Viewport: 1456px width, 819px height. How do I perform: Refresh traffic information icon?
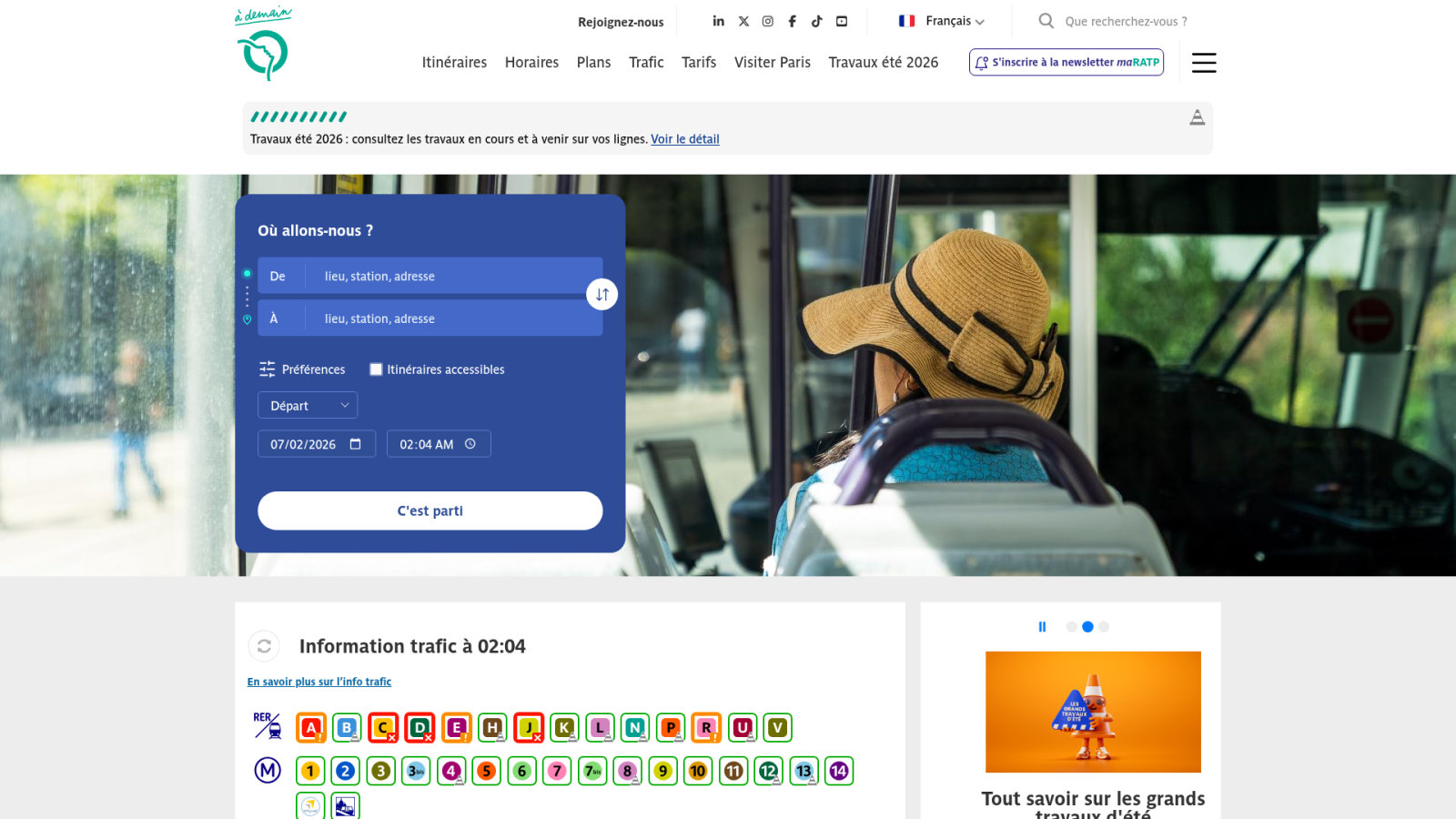coord(264,646)
